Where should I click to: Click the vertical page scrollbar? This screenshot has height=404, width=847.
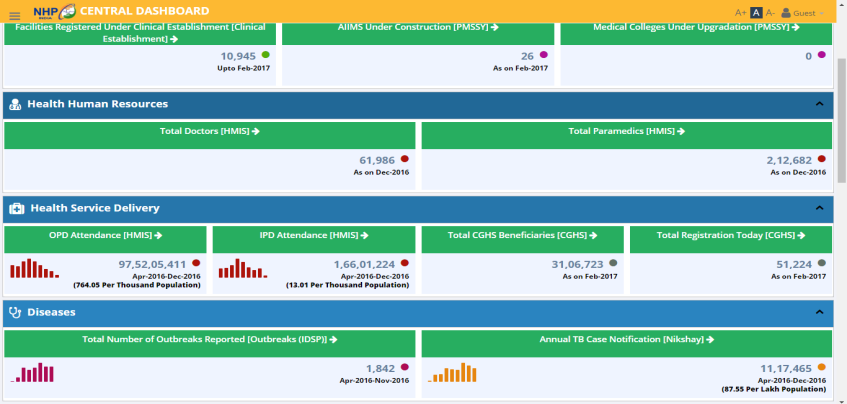click(x=841, y=200)
